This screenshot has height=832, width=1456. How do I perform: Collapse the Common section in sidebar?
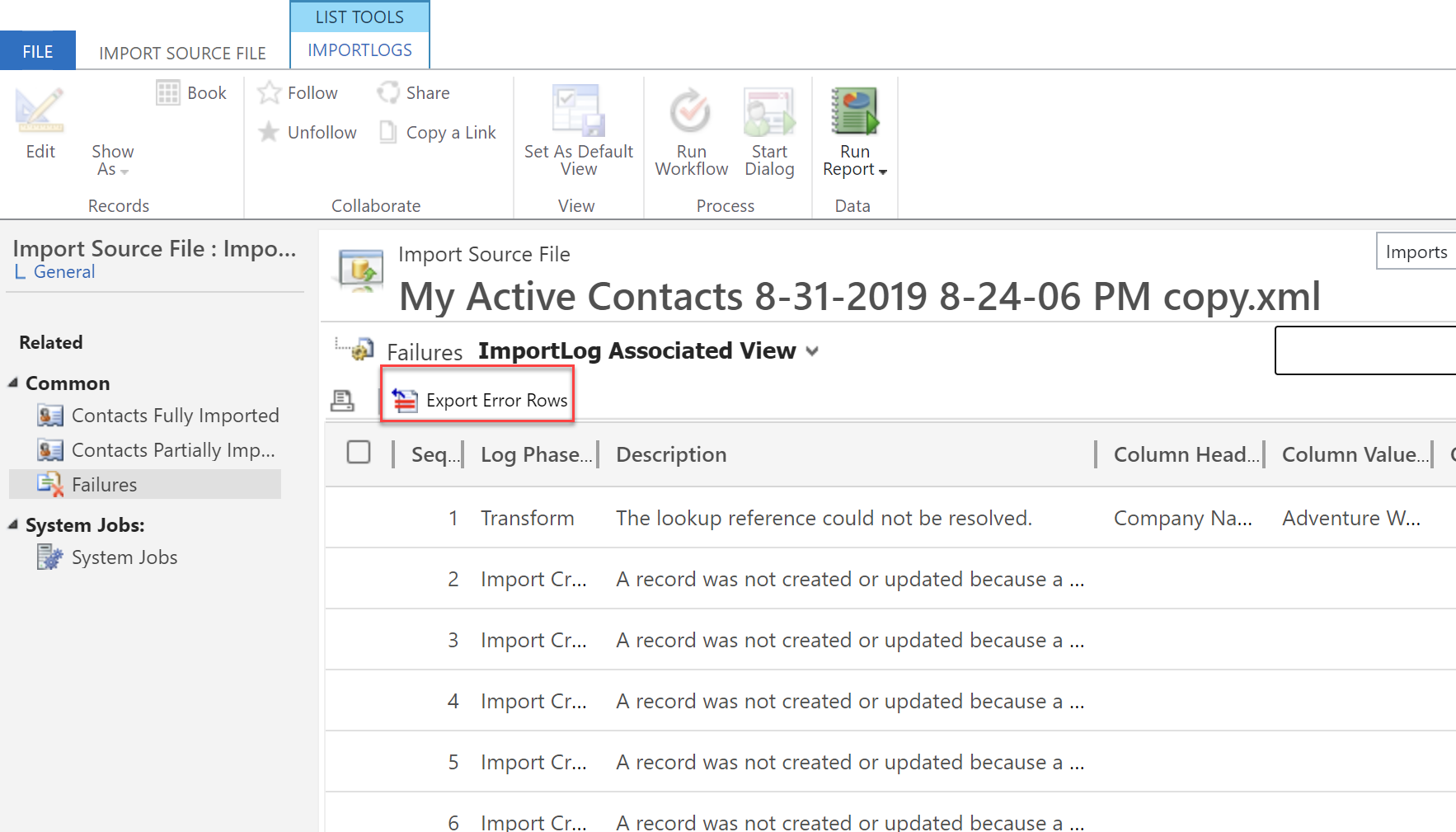pos(13,383)
